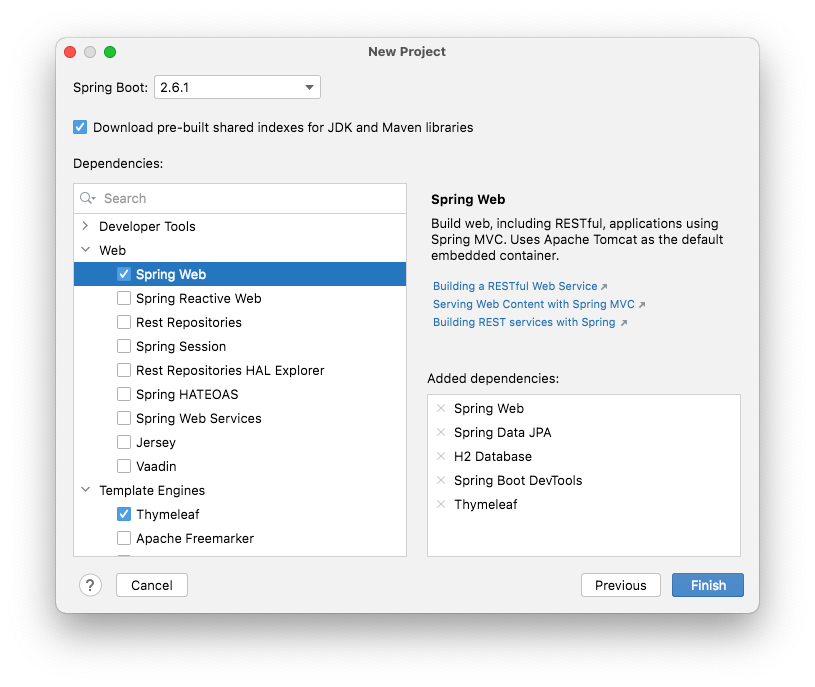
Task: Select the Web category label
Action: 112,250
